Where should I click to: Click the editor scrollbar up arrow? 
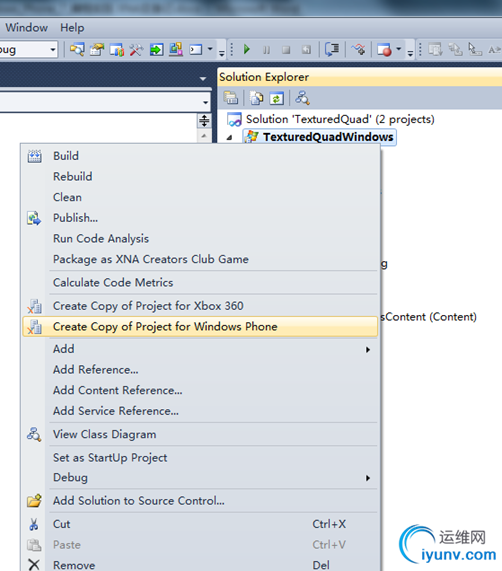point(204,136)
